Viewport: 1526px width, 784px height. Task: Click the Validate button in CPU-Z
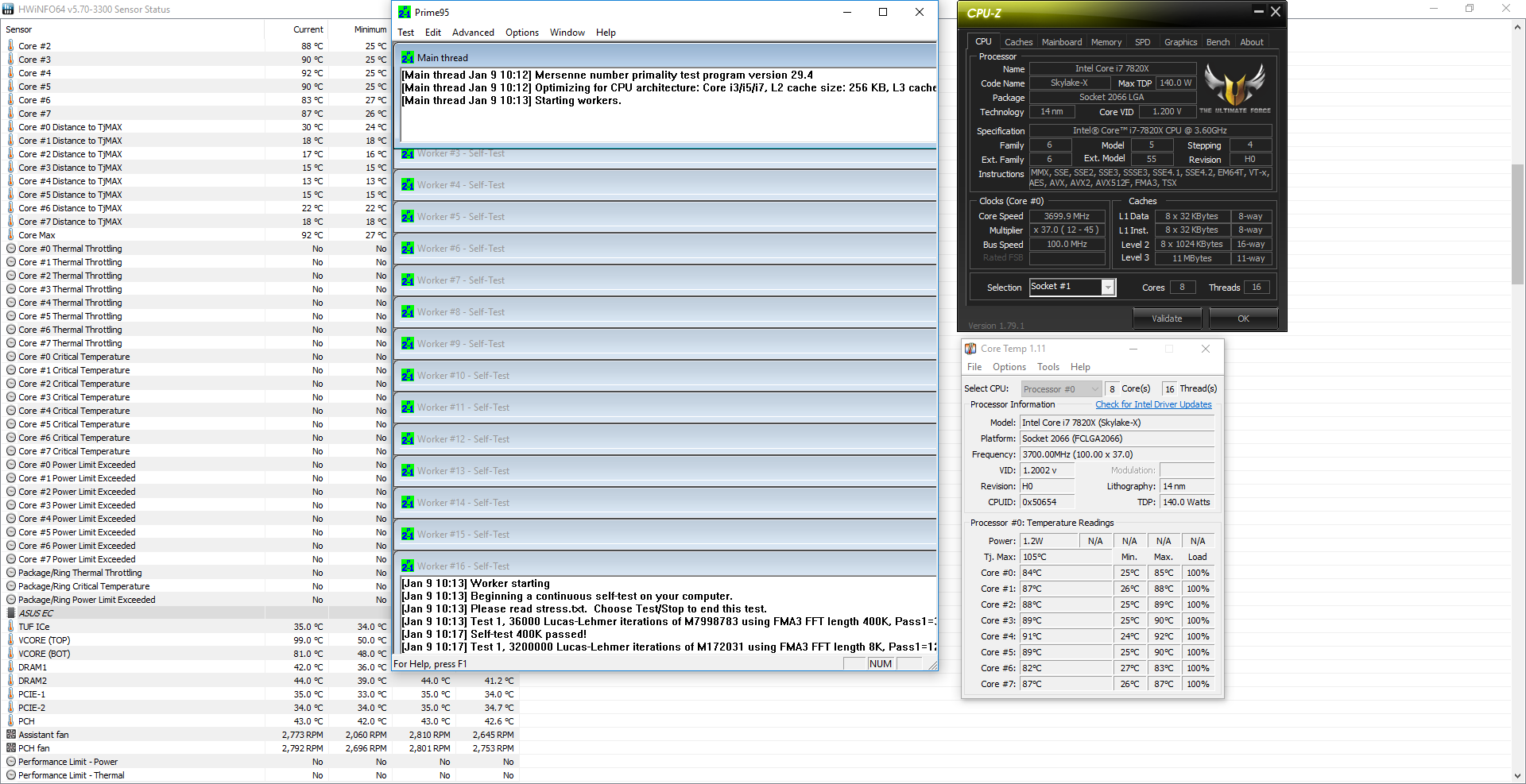point(1167,319)
